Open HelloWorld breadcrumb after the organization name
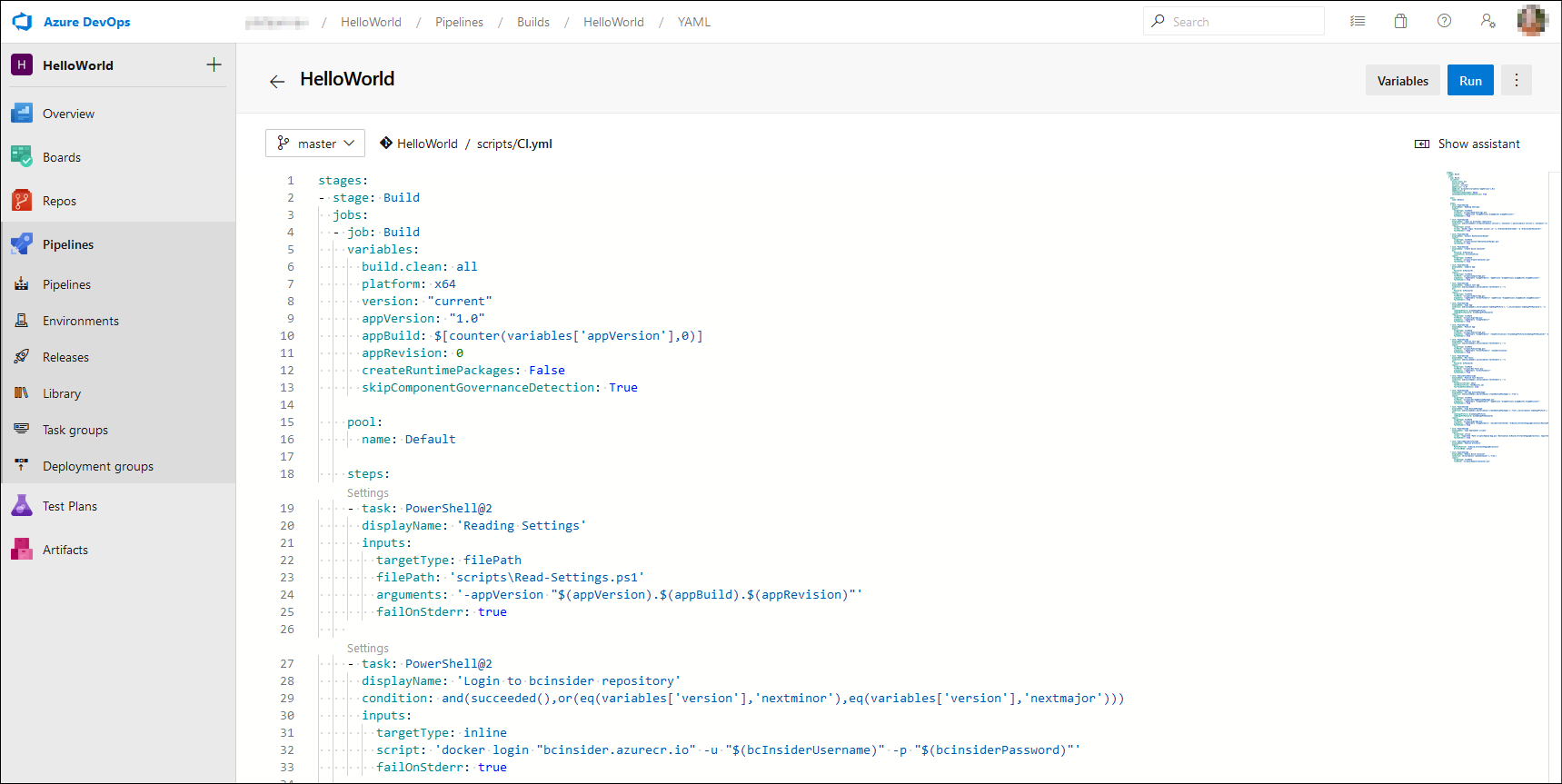The image size is (1562, 784). pos(371,22)
